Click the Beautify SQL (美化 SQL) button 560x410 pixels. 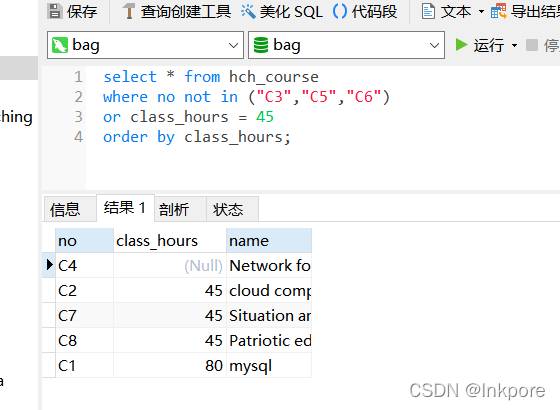(282, 11)
